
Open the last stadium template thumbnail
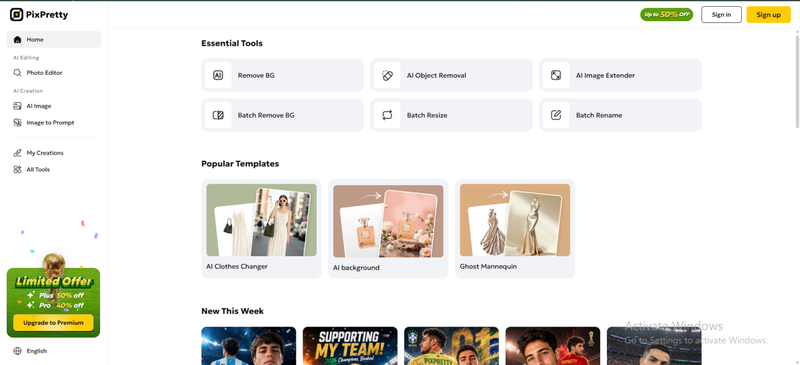(x=654, y=346)
